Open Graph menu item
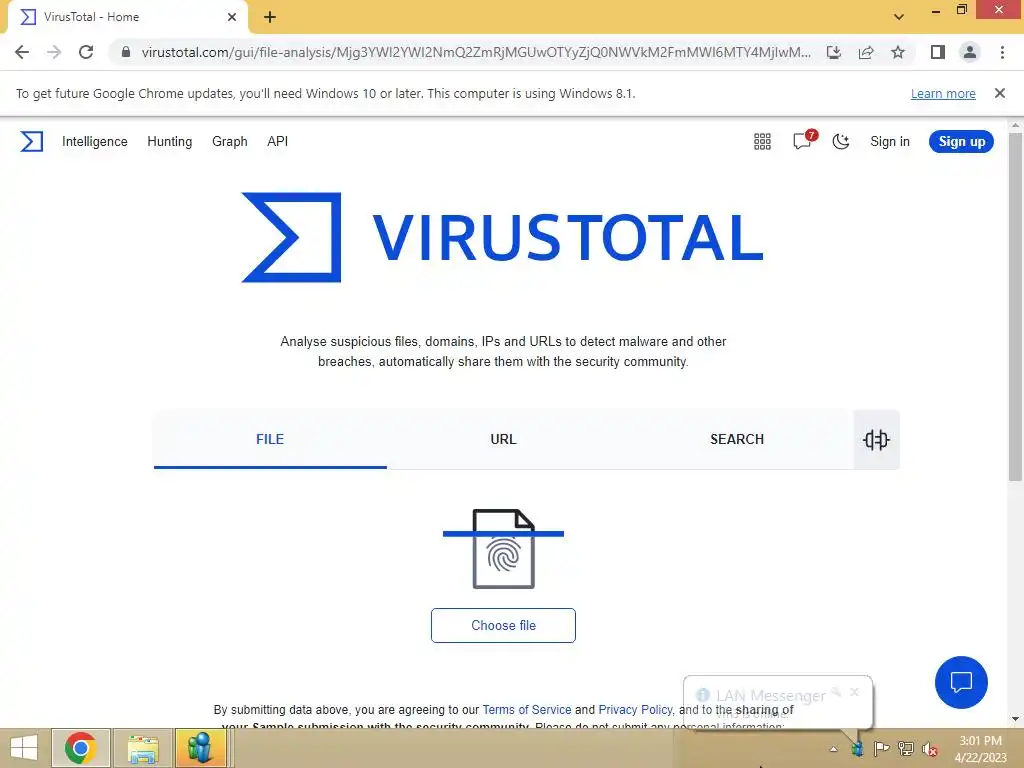This screenshot has width=1024, height=768. point(230,142)
